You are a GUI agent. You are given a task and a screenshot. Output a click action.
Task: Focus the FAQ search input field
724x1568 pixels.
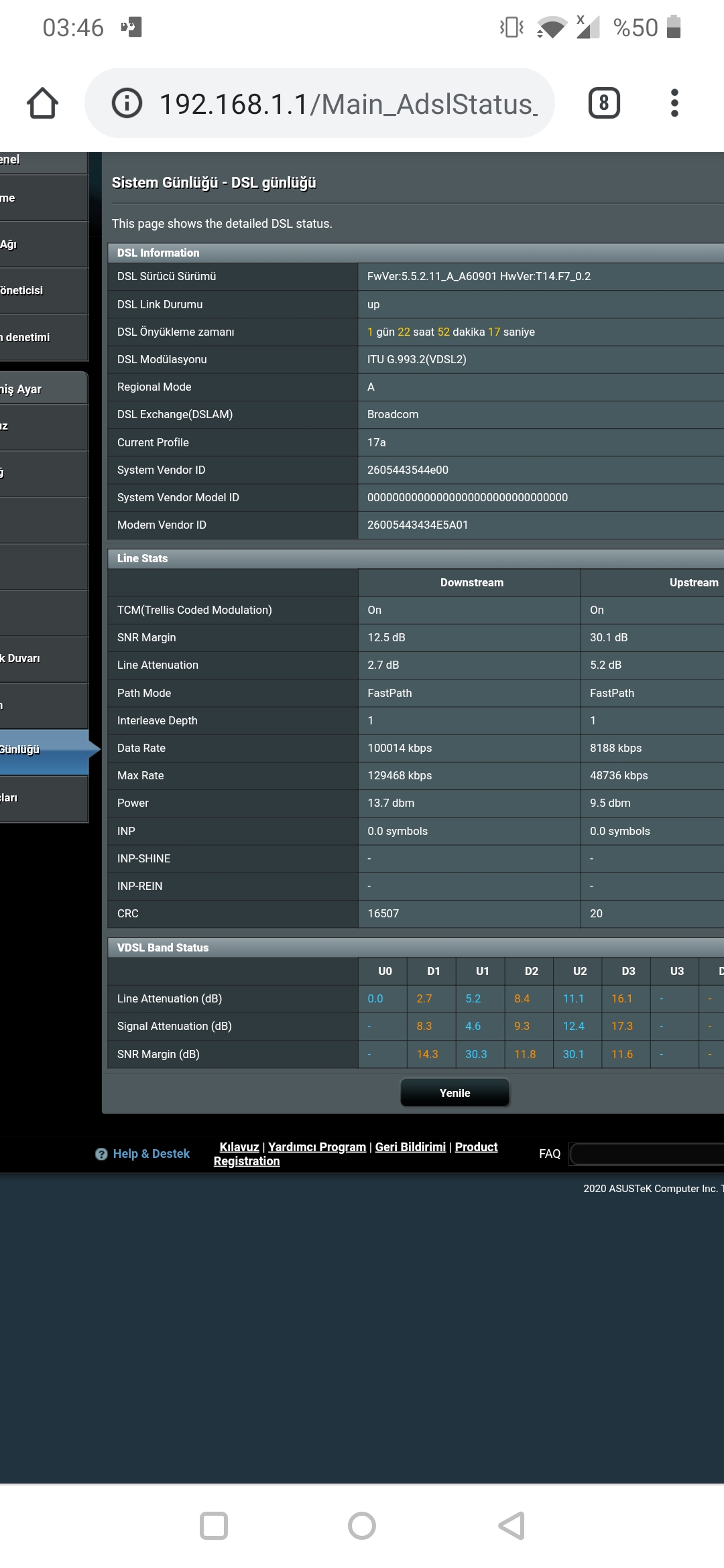coord(647,1154)
